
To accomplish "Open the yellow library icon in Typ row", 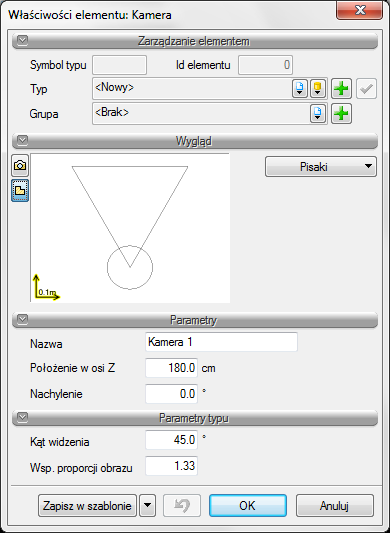I will 318,89.
